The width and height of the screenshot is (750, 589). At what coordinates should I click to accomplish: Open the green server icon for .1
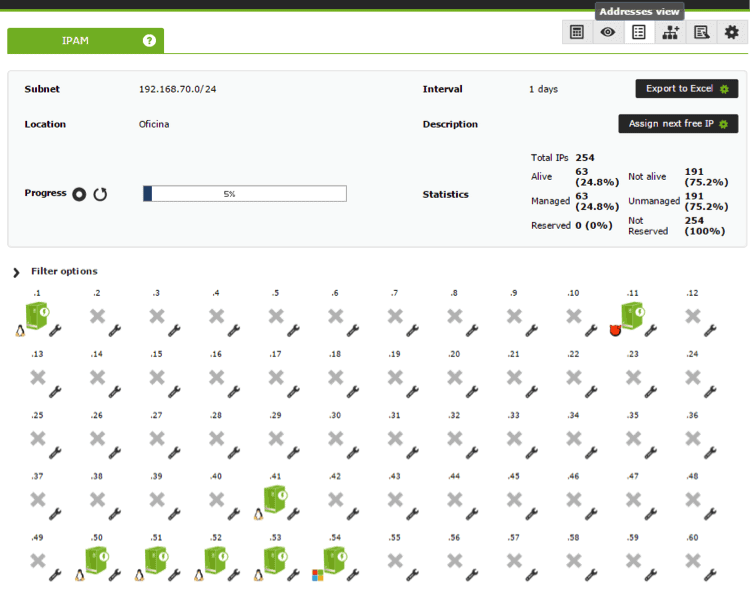click(37, 315)
